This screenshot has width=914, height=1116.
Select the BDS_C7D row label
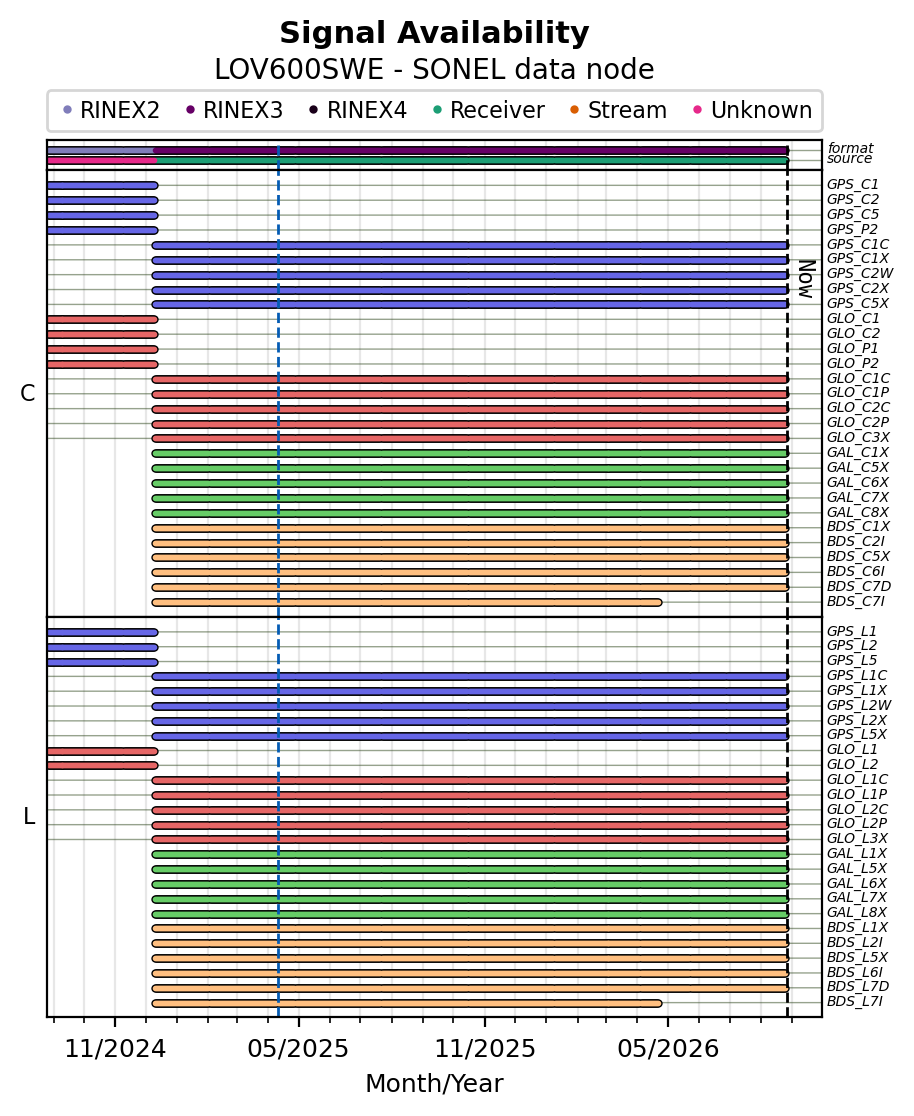pos(858,586)
